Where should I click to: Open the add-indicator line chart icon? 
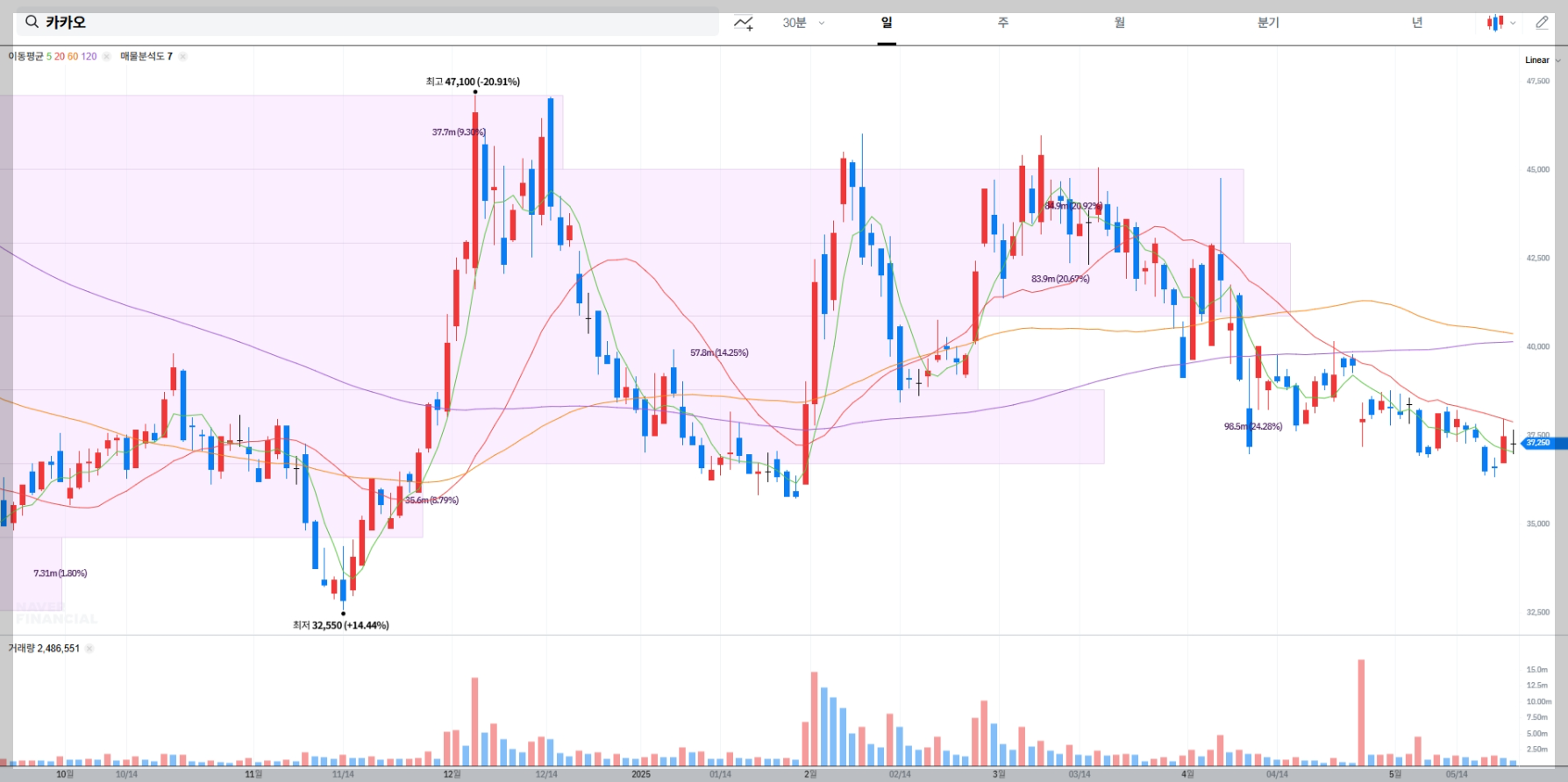click(x=744, y=23)
